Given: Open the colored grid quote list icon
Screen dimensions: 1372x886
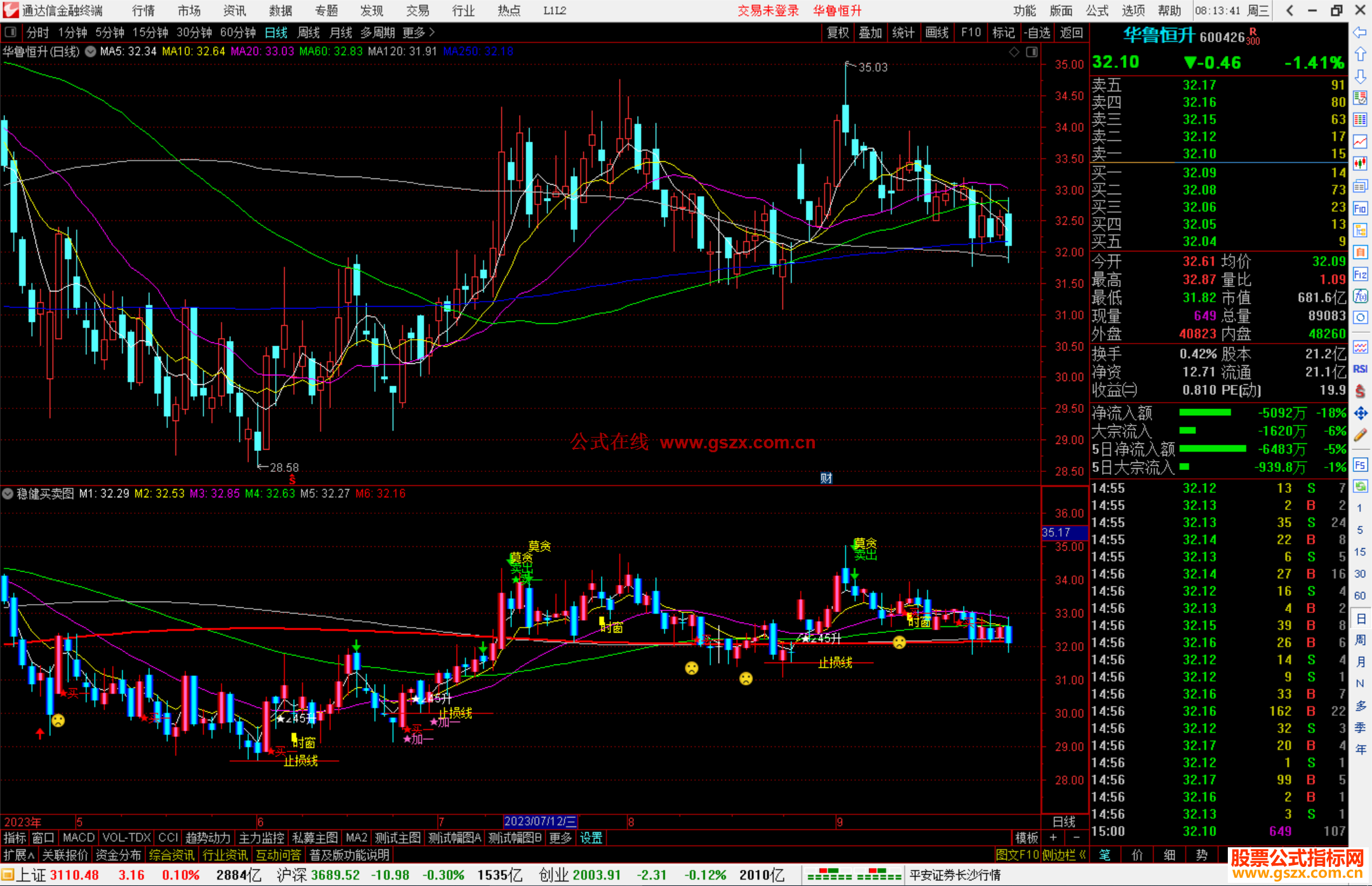Looking at the screenshot, I should click(1360, 120).
